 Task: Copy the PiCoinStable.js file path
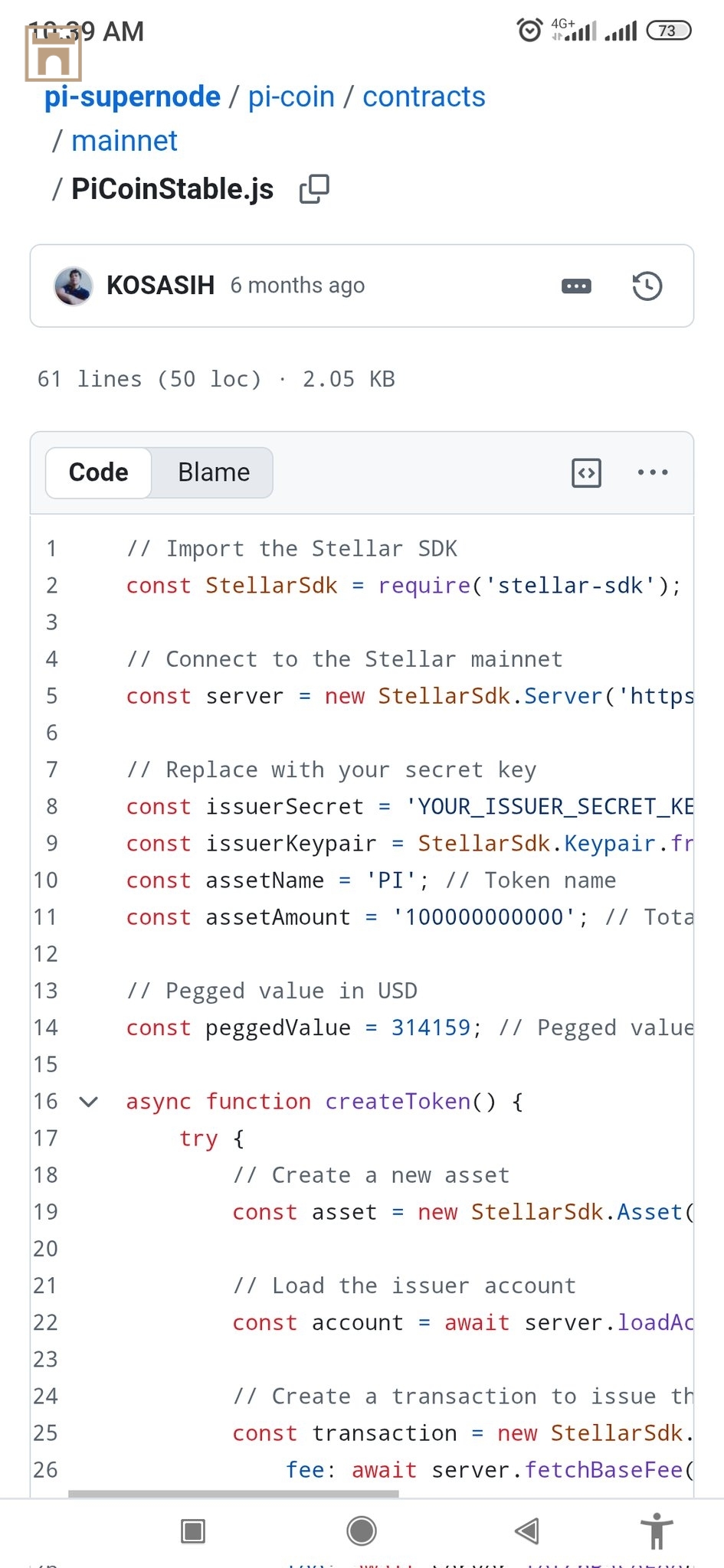pos(314,189)
